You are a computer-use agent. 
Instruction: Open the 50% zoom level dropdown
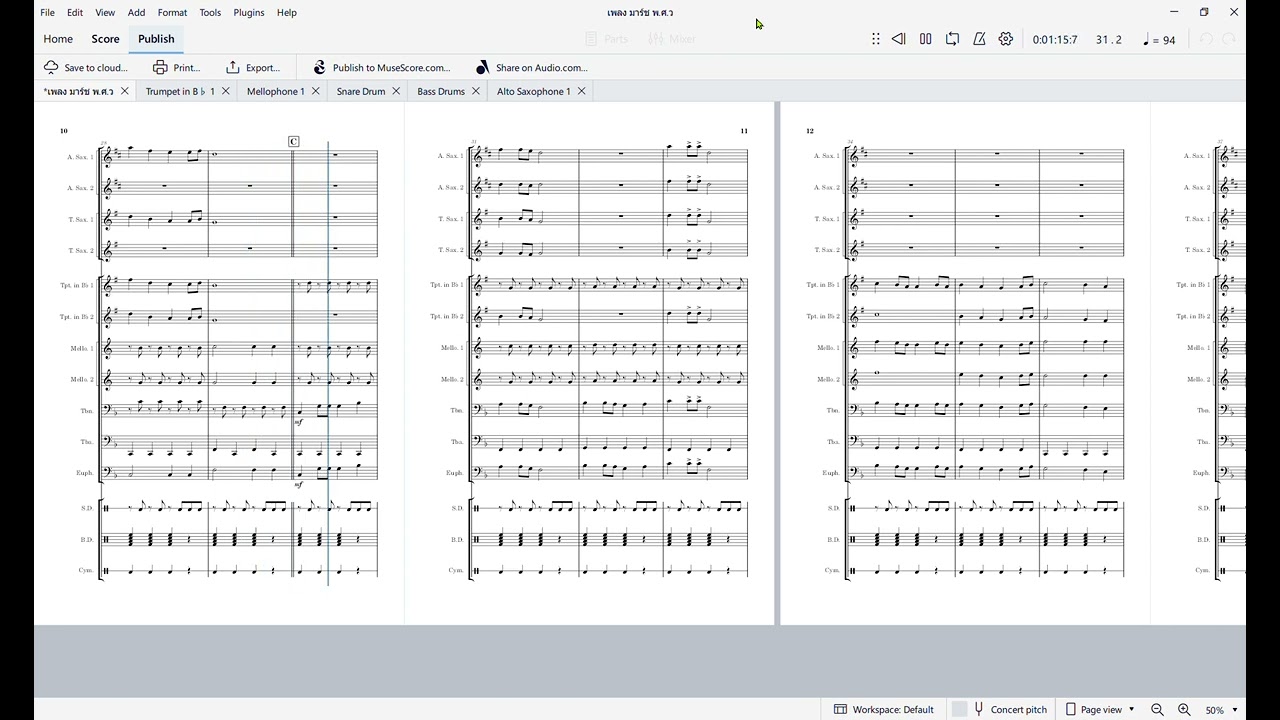(x=1221, y=709)
